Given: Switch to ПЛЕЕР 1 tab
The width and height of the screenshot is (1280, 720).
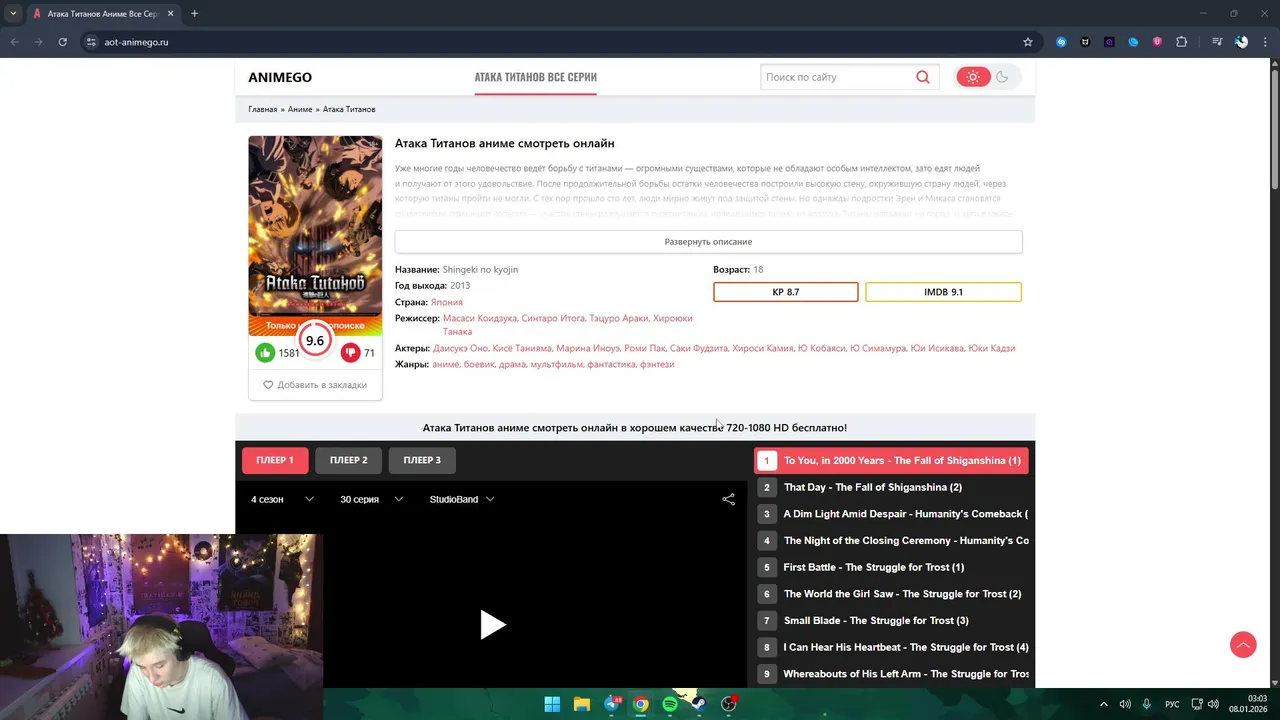Looking at the screenshot, I should point(275,460).
